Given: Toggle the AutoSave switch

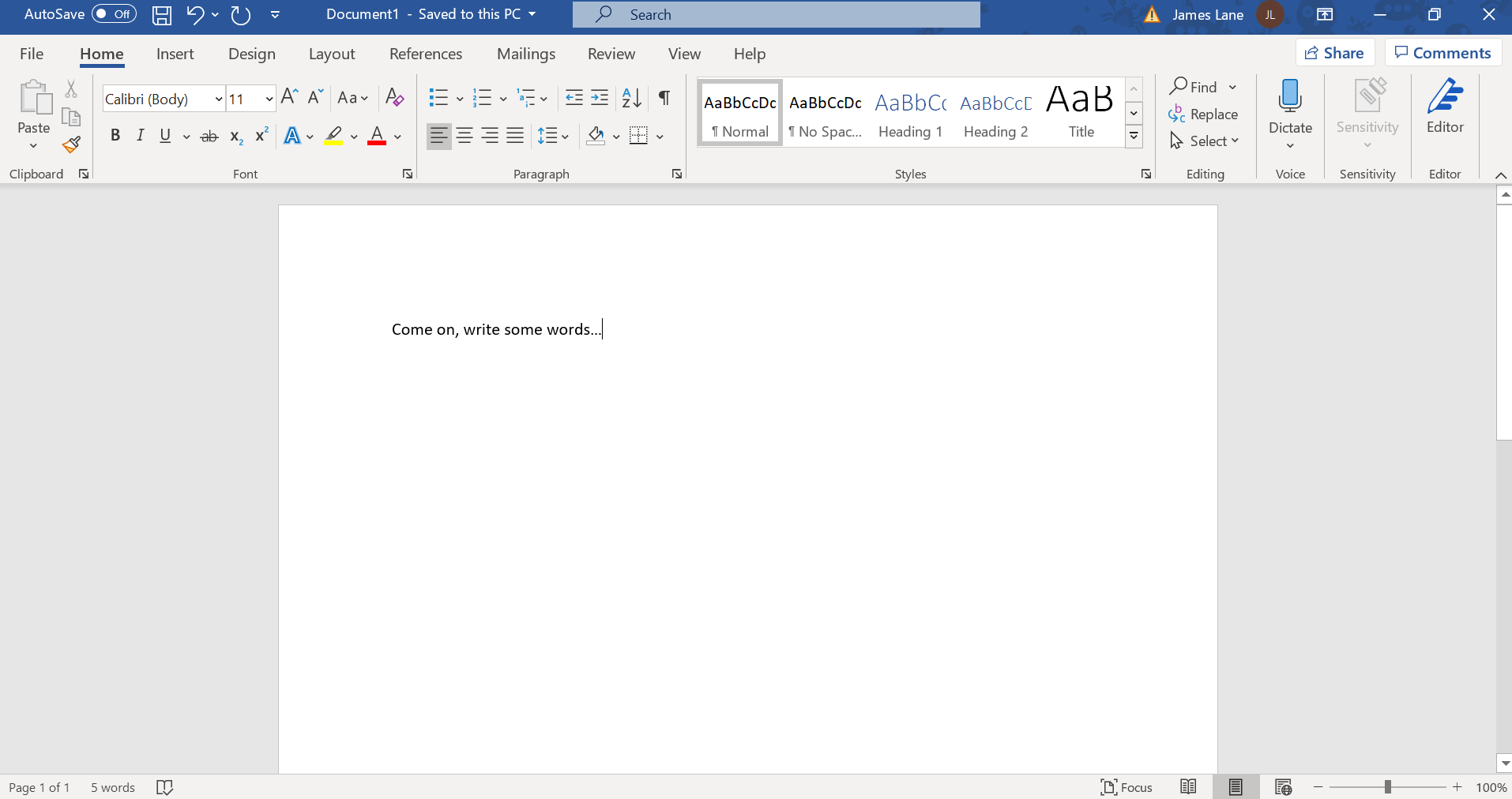Looking at the screenshot, I should point(114,14).
